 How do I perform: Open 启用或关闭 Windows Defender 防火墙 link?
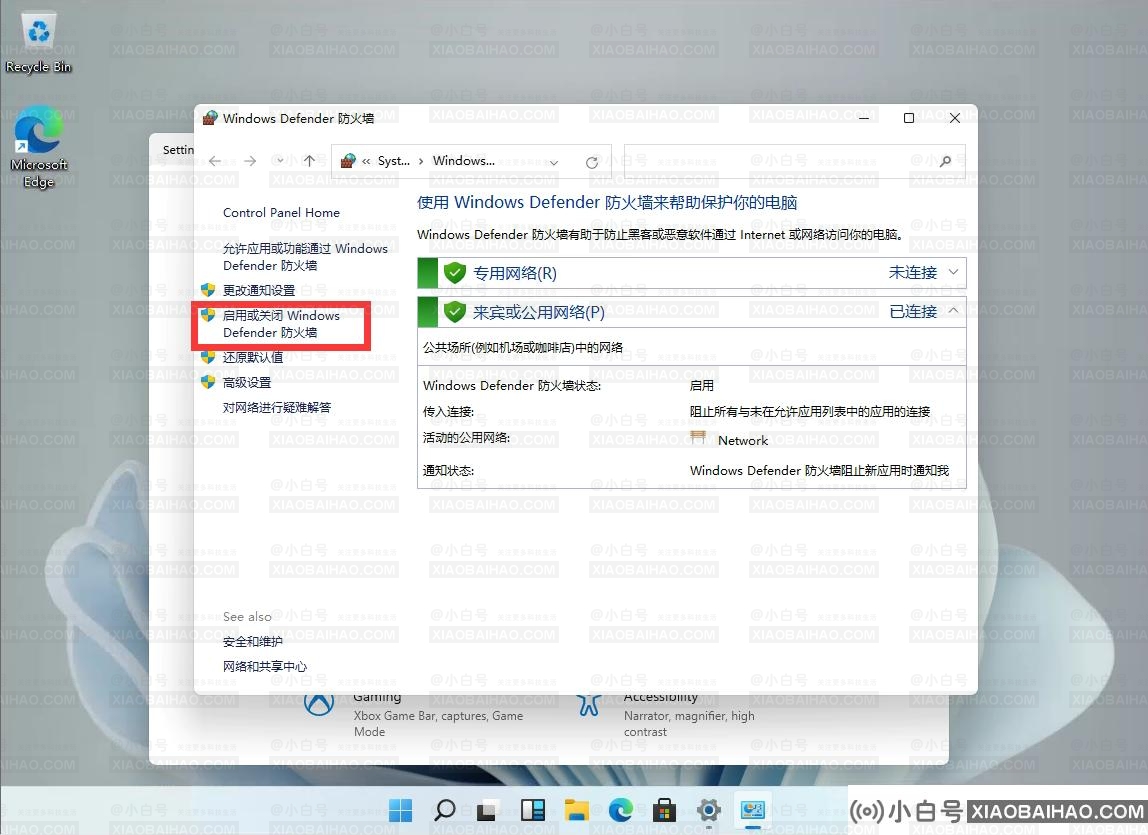tap(281, 324)
